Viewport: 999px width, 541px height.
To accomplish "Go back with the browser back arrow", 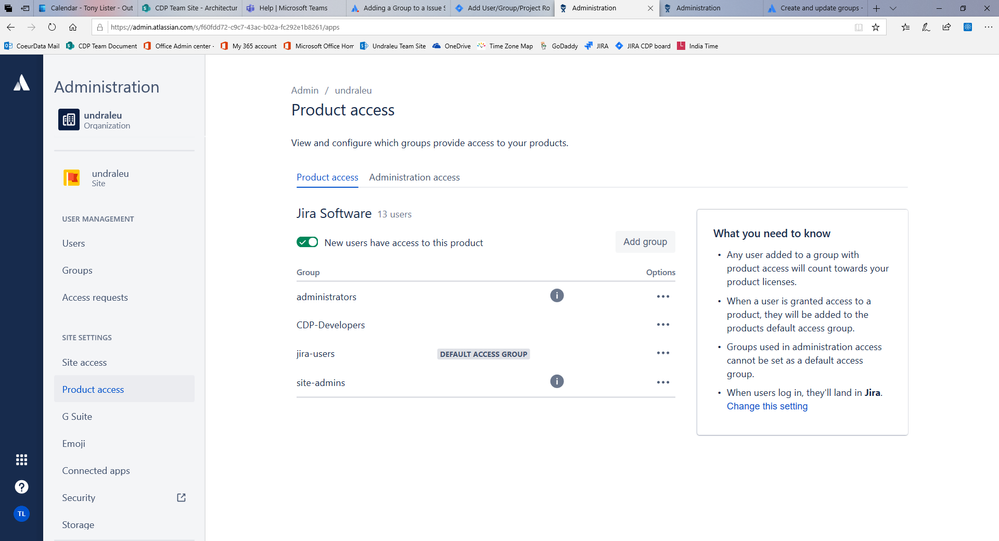I will (x=11, y=27).
